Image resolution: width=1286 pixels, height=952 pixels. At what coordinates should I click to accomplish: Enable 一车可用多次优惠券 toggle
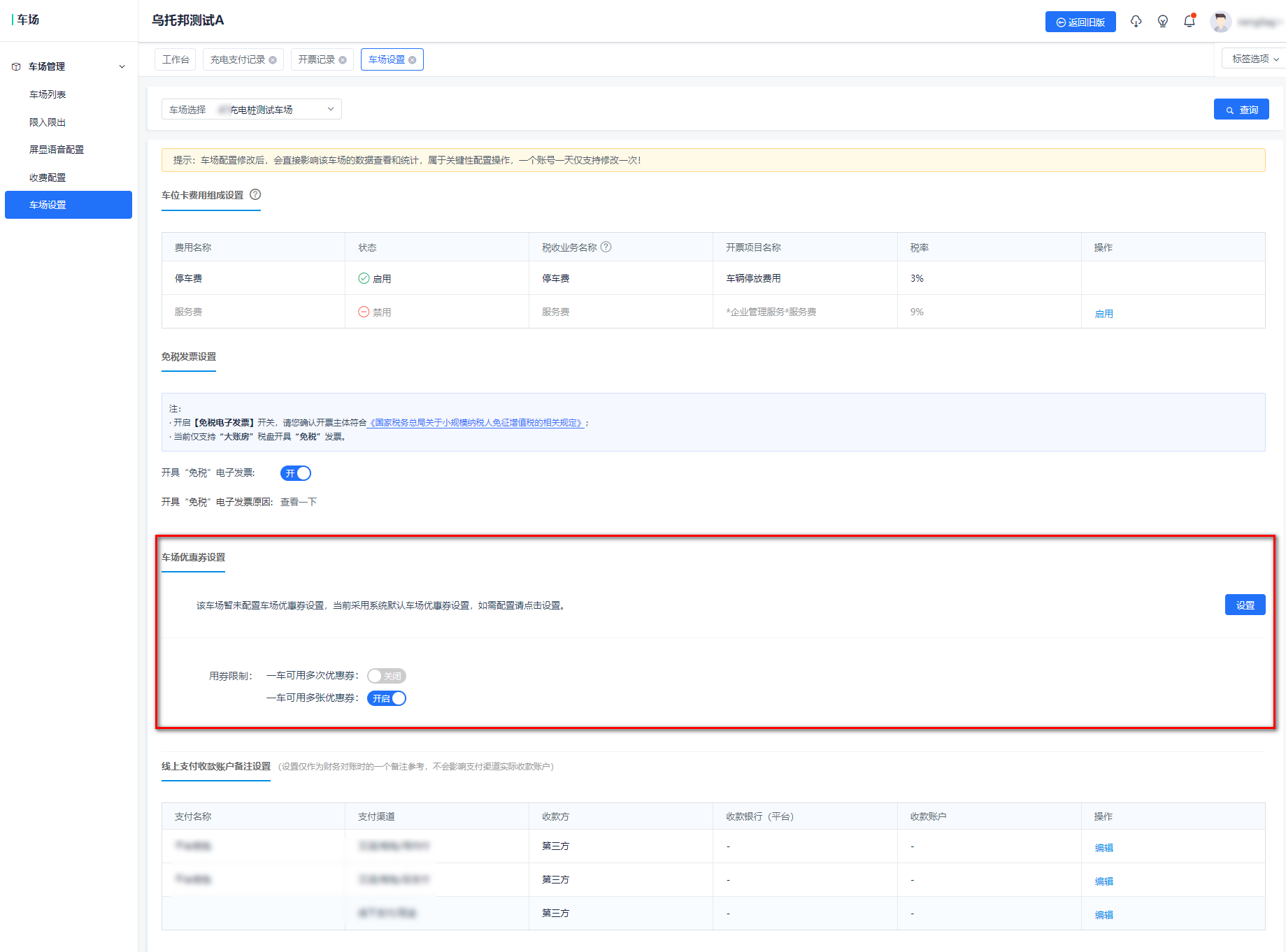[x=386, y=676]
